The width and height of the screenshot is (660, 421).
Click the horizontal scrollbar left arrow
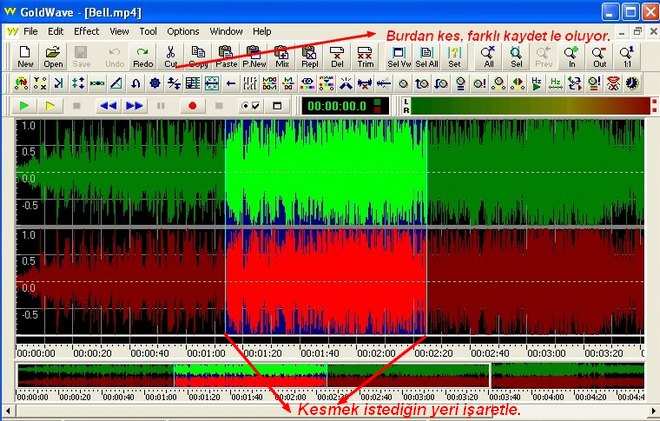8,411
